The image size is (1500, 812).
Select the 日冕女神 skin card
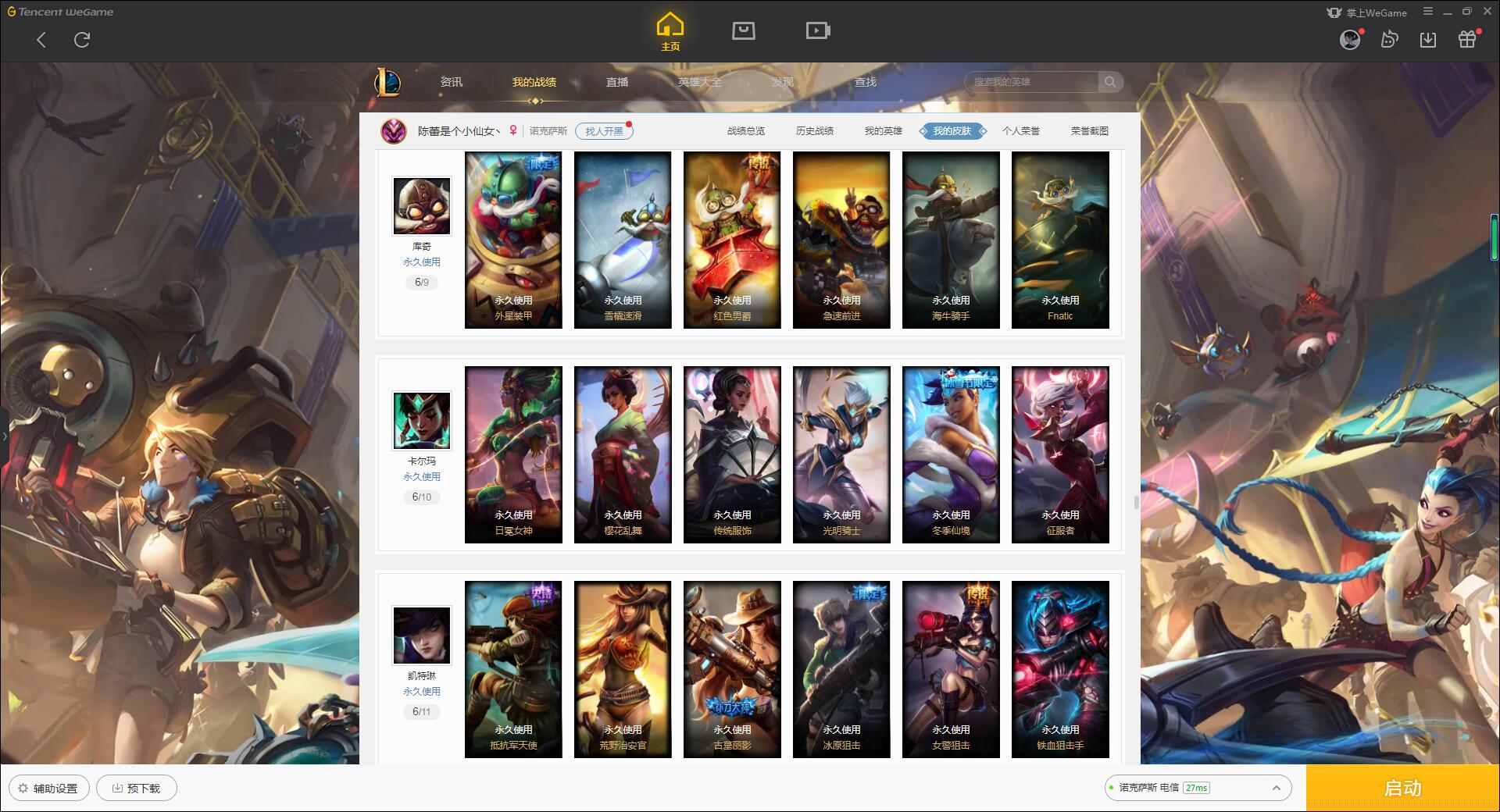[x=513, y=454]
